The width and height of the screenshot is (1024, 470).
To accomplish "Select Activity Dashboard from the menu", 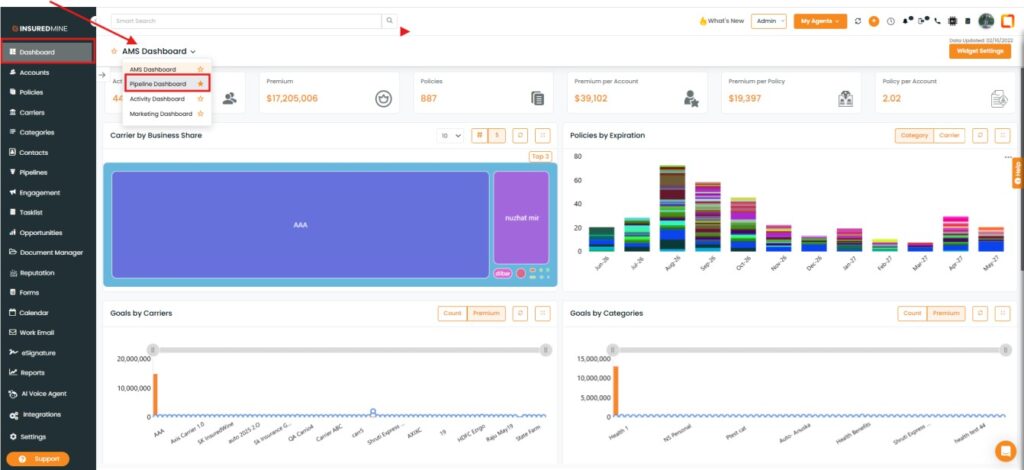I will [x=157, y=99].
